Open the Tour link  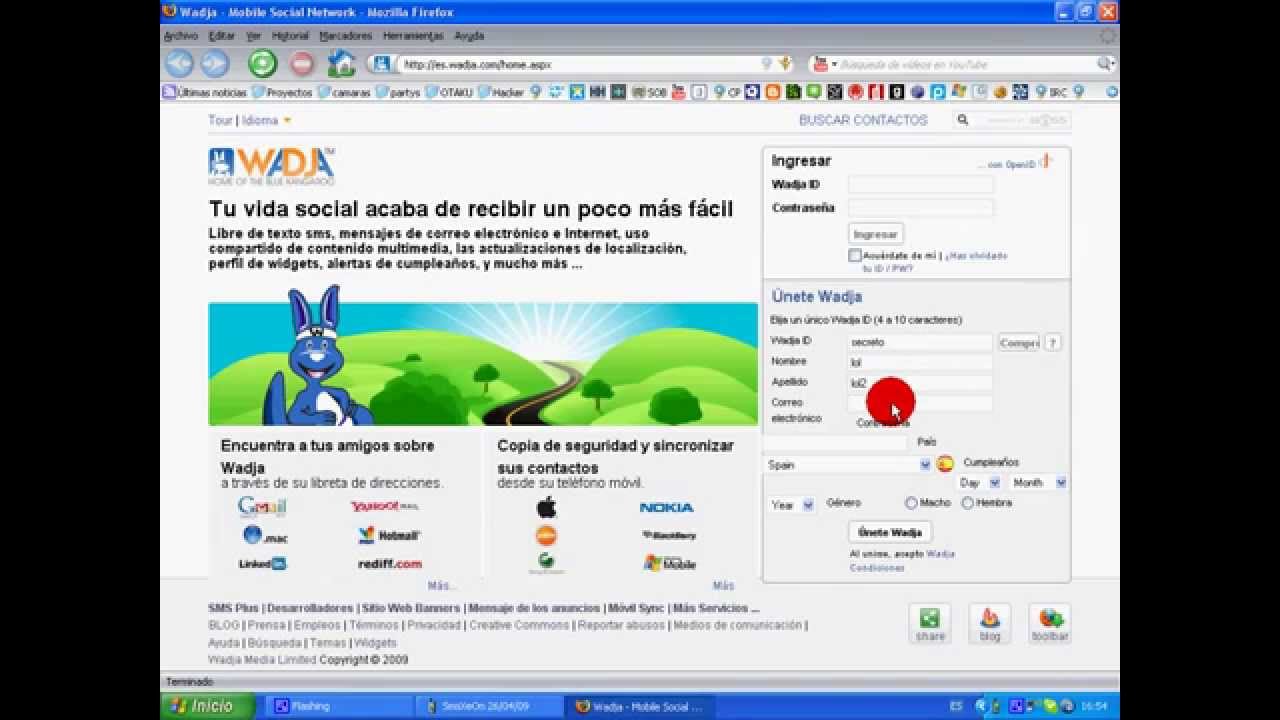pos(220,120)
